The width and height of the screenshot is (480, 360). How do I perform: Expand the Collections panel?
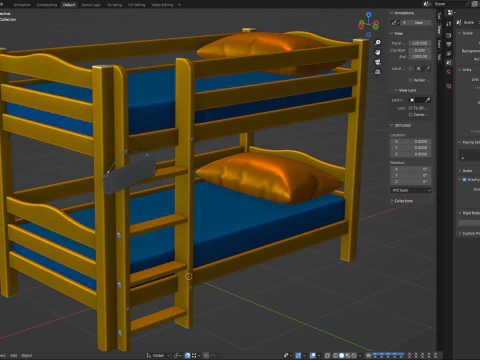point(392,201)
